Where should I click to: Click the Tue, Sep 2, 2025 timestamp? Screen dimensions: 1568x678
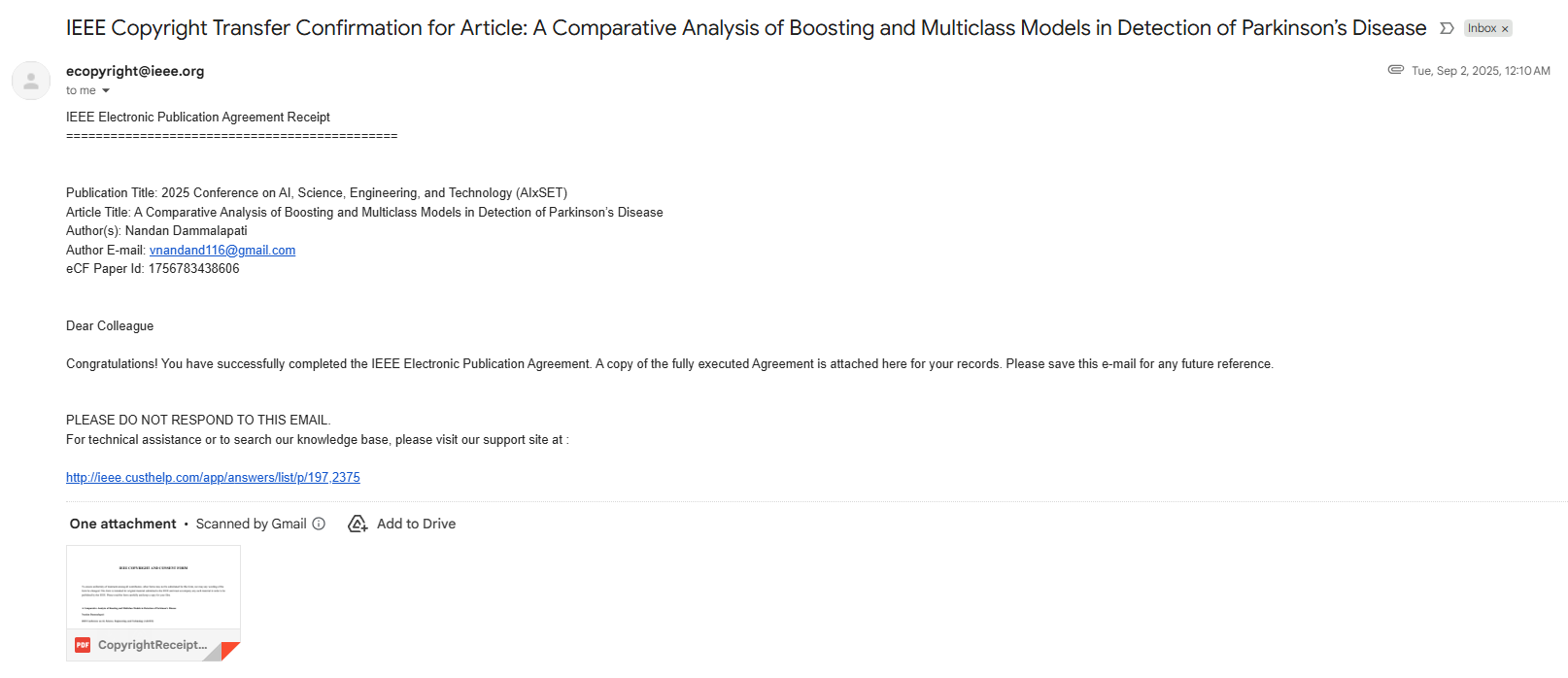tap(1481, 71)
